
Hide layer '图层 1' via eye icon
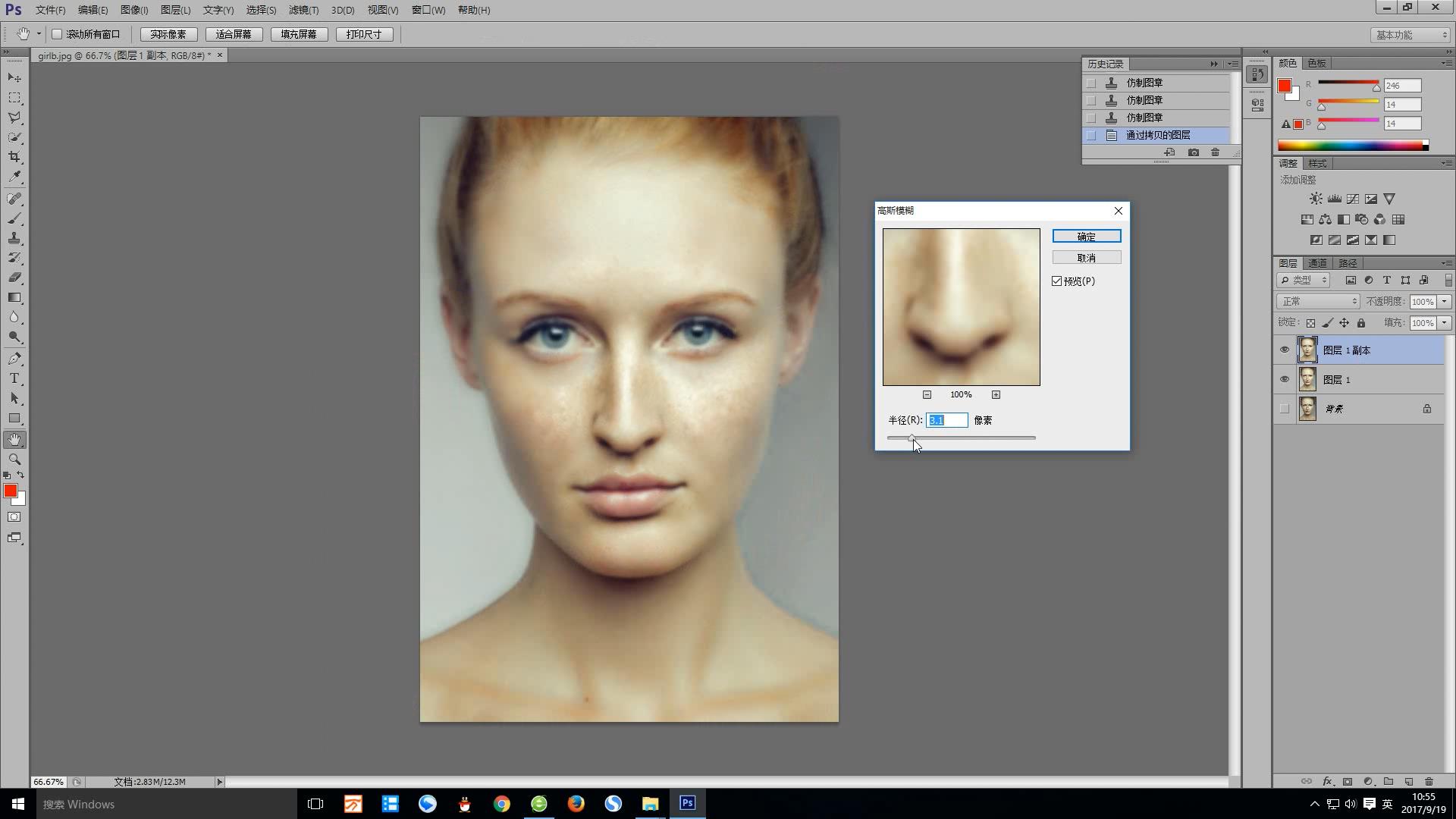coord(1285,379)
